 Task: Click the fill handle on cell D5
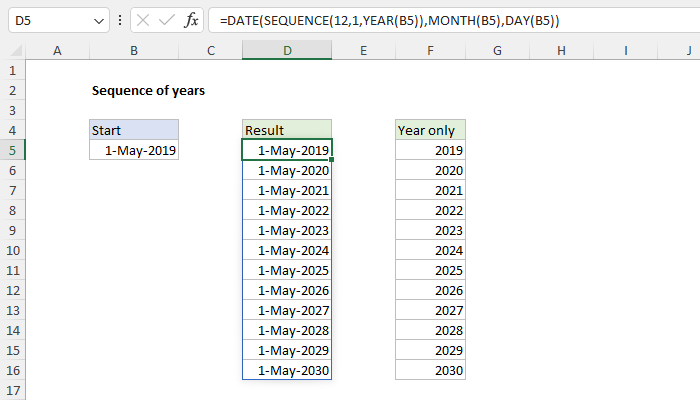[x=331, y=159]
